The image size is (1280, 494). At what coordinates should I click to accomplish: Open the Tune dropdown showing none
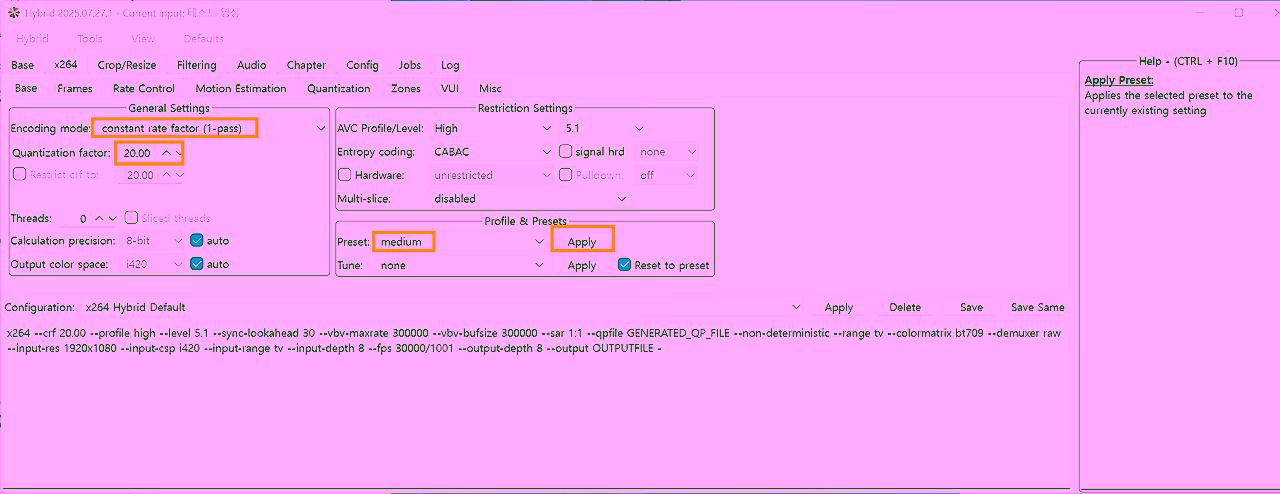click(x=460, y=265)
